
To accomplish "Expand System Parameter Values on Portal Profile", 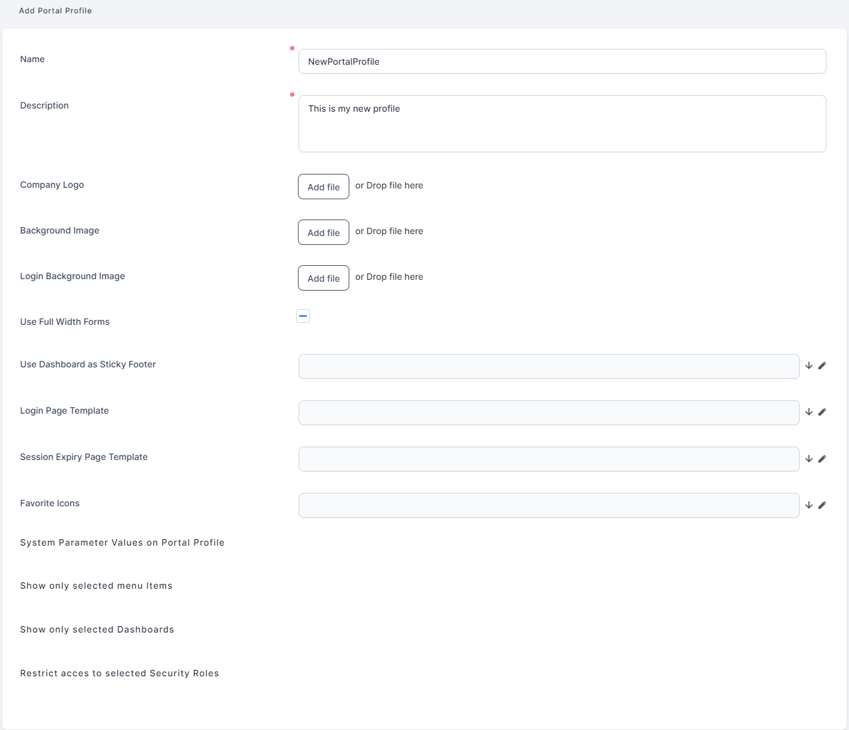I will click(122, 543).
